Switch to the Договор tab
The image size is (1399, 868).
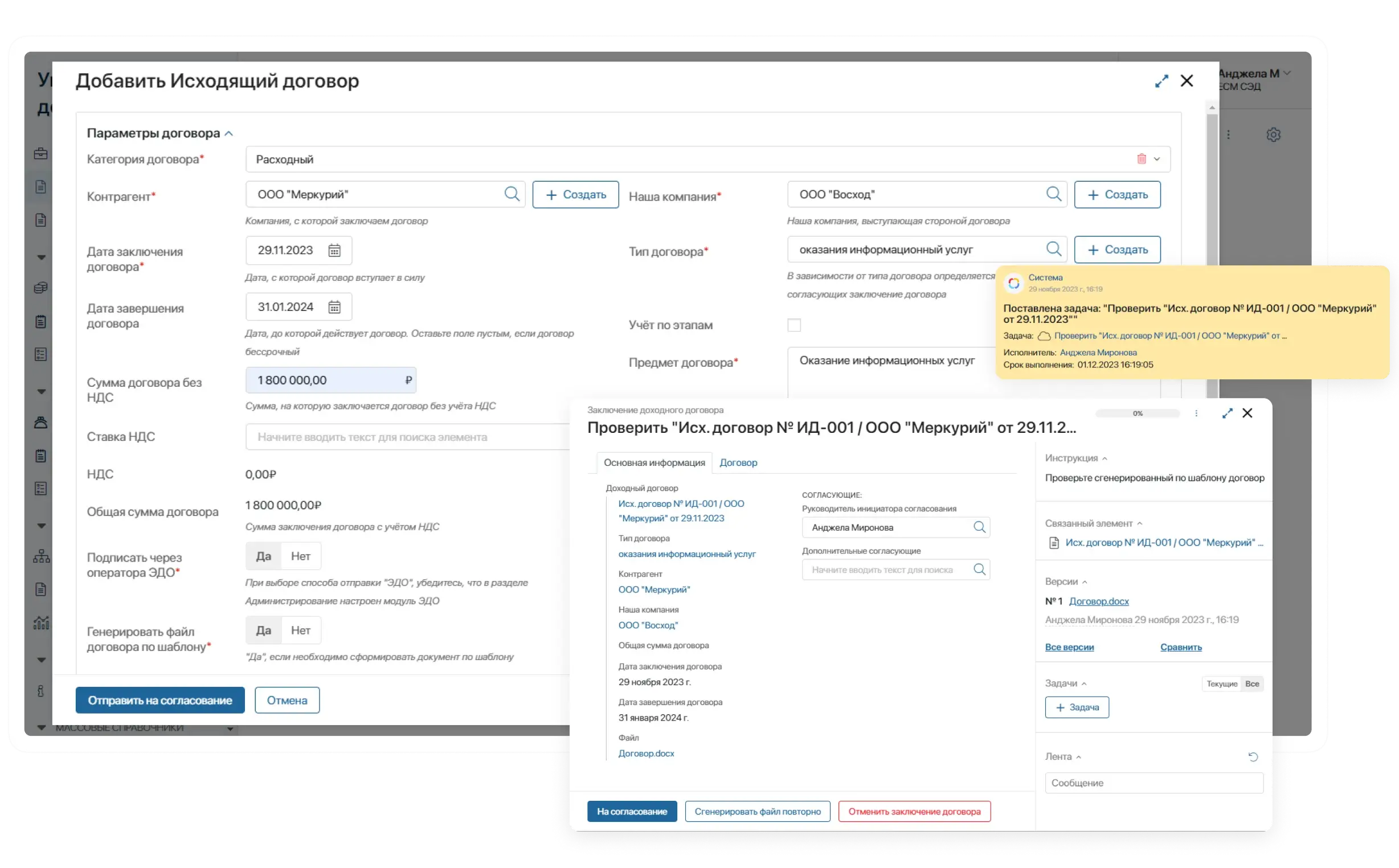pyautogui.click(x=738, y=462)
